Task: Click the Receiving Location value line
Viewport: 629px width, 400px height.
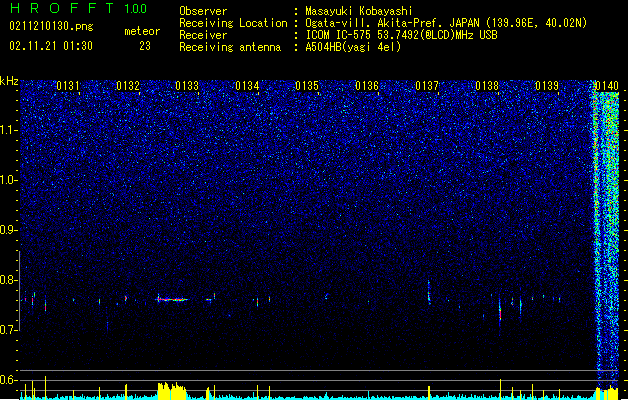Action: [x=446, y=23]
